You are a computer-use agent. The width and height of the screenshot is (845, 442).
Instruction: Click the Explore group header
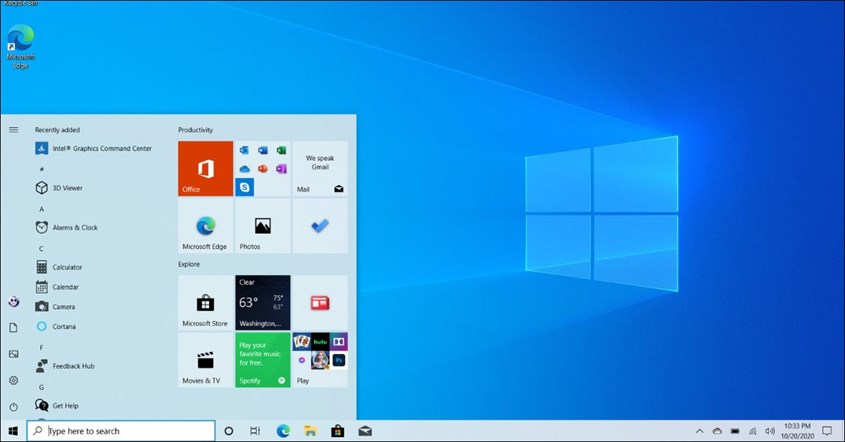(x=189, y=264)
